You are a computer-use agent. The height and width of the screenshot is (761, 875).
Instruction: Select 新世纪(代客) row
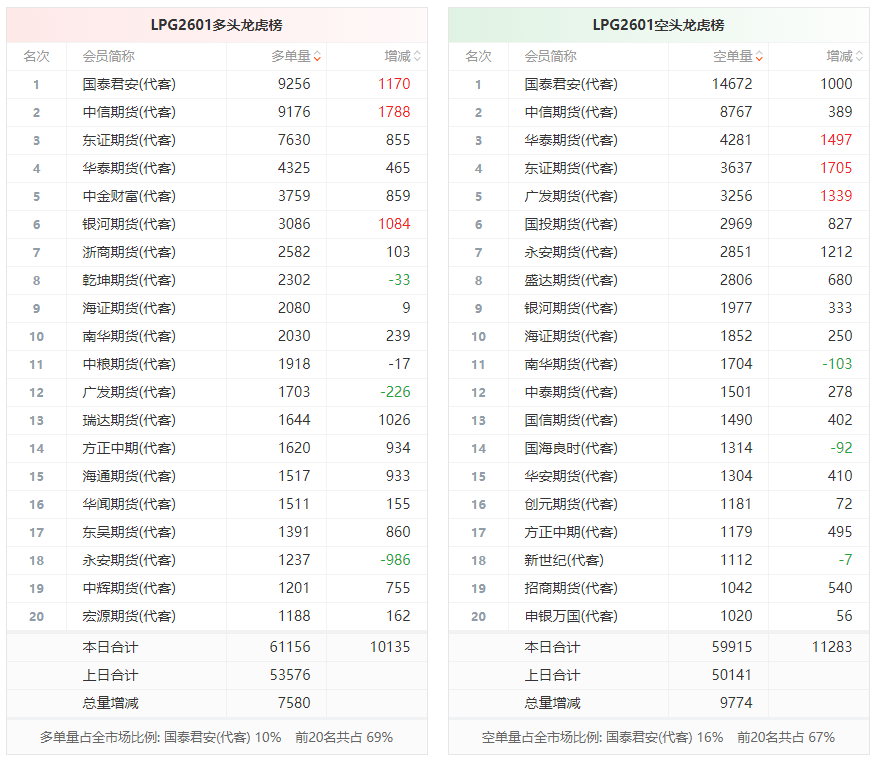659,560
